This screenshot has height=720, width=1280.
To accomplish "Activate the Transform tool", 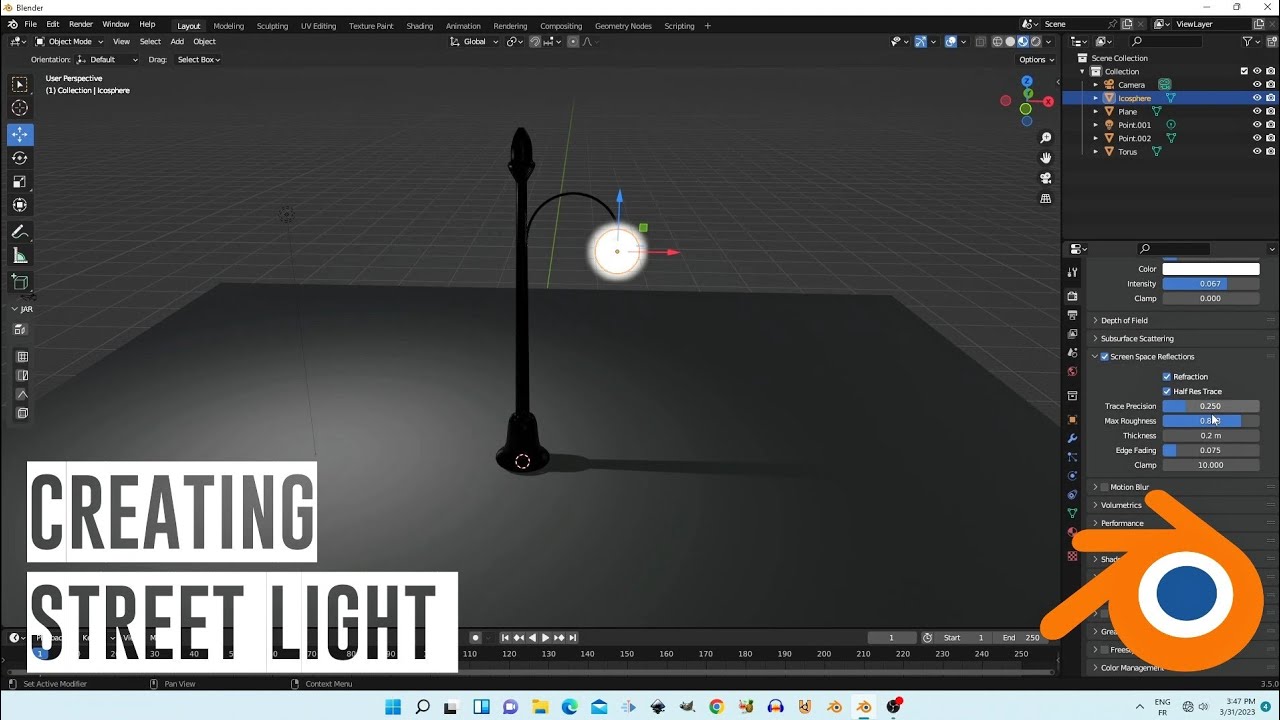I will 20,205.
